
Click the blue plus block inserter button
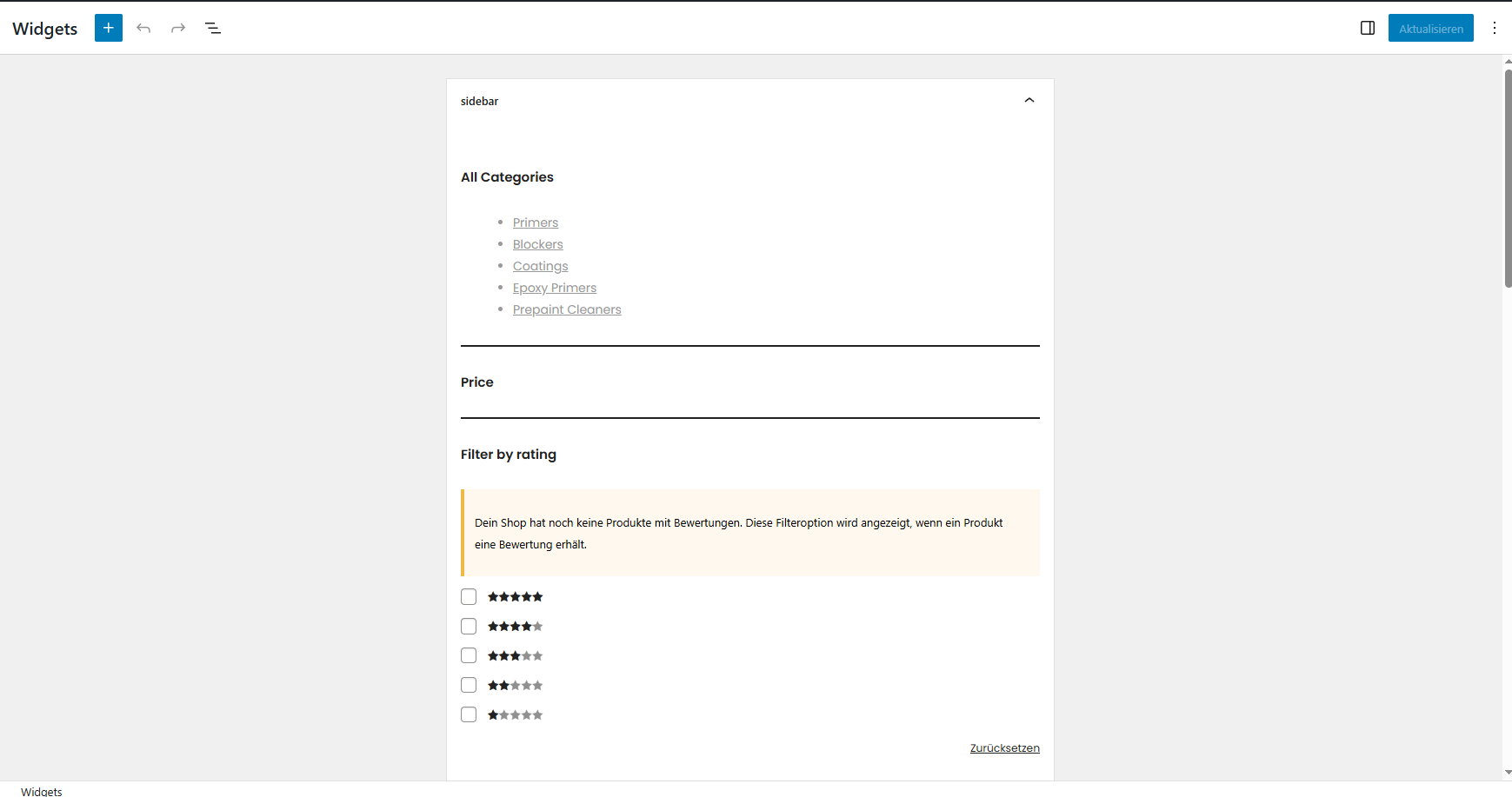coord(109,28)
